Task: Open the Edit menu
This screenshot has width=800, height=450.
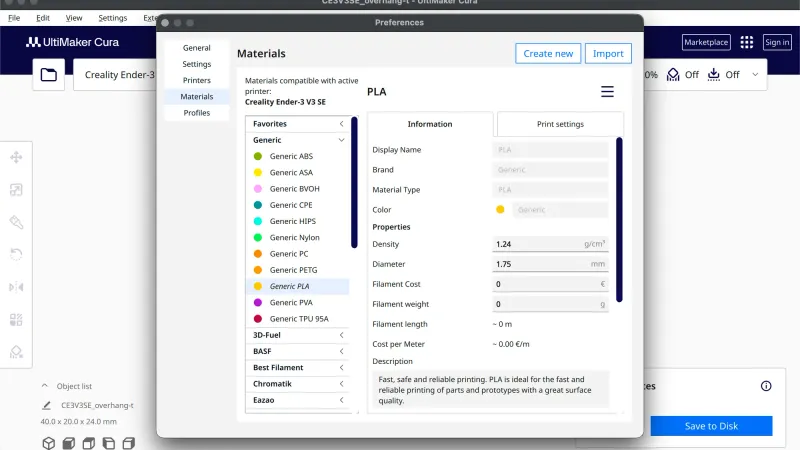Action: [x=43, y=18]
